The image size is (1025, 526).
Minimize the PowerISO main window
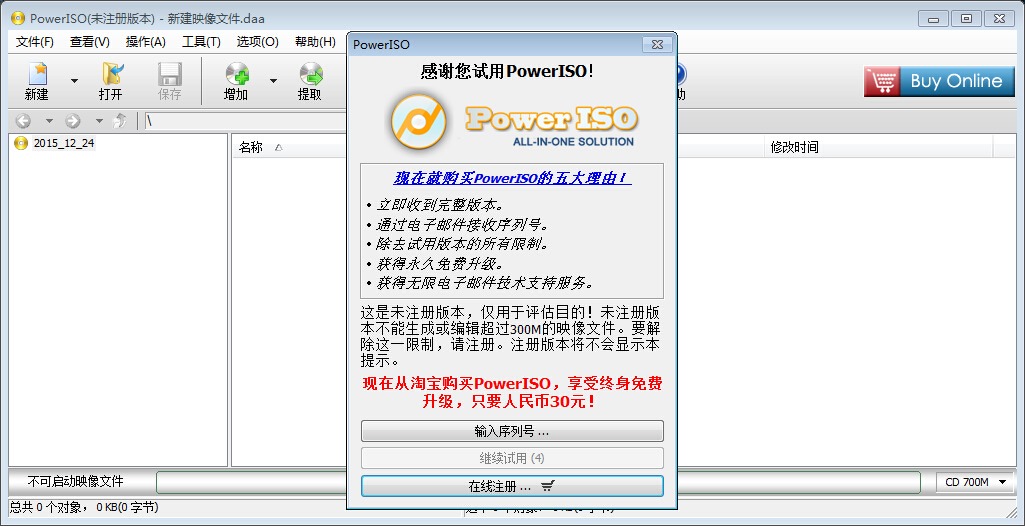[933, 19]
